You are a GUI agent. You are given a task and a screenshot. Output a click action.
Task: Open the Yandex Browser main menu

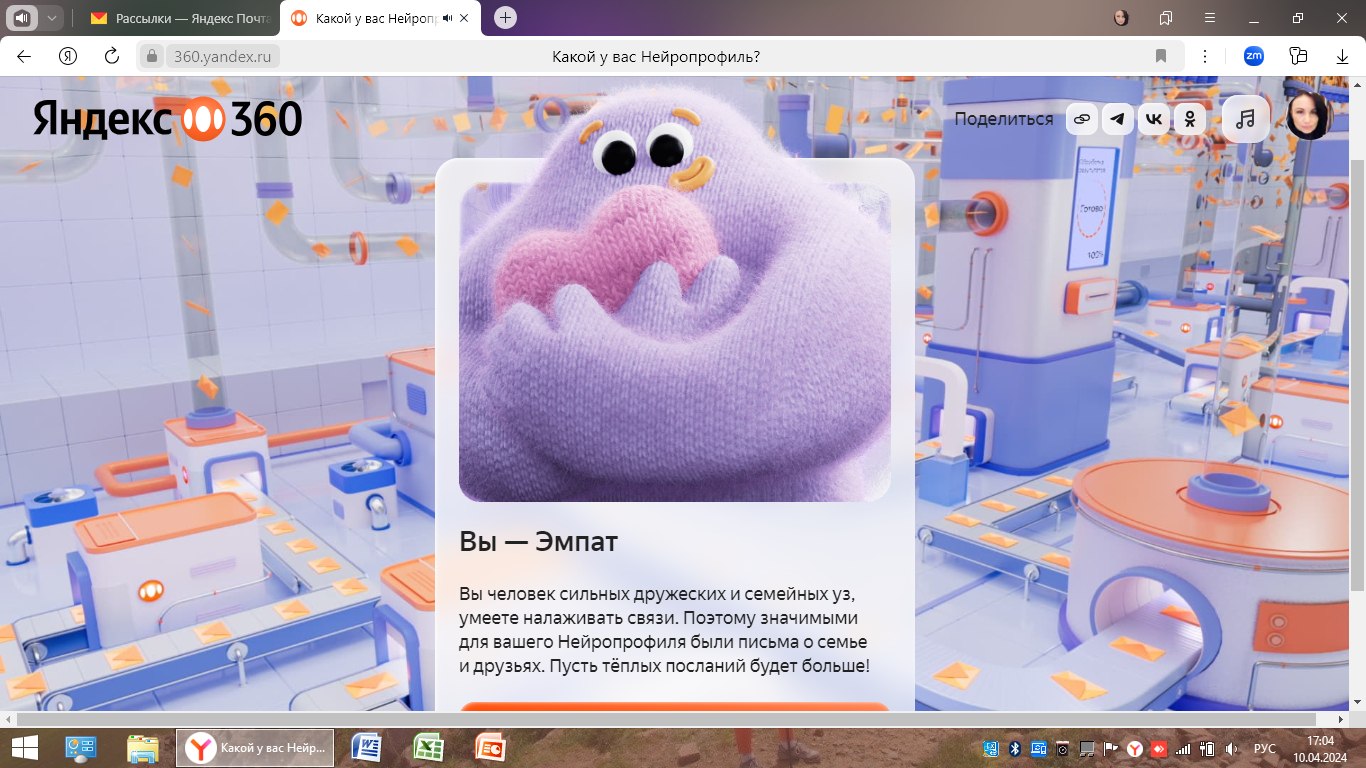pyautogui.click(x=1210, y=18)
